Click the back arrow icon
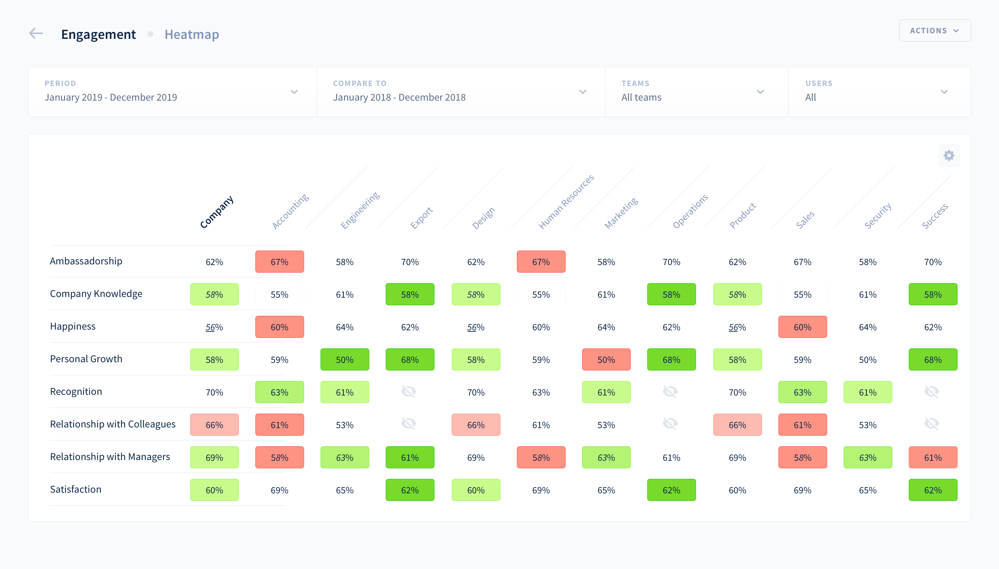Viewport: 999px width, 569px height. pos(36,34)
